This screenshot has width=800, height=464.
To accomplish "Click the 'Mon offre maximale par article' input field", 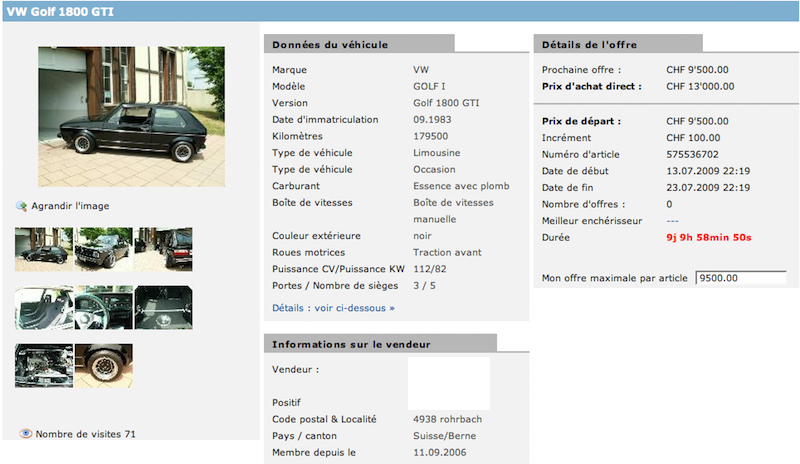I will (x=741, y=278).
